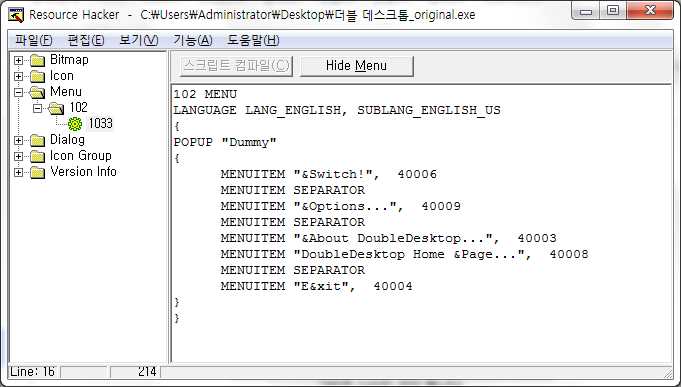Open the 파일(F) menu
This screenshot has height=387, width=681.
34,40
